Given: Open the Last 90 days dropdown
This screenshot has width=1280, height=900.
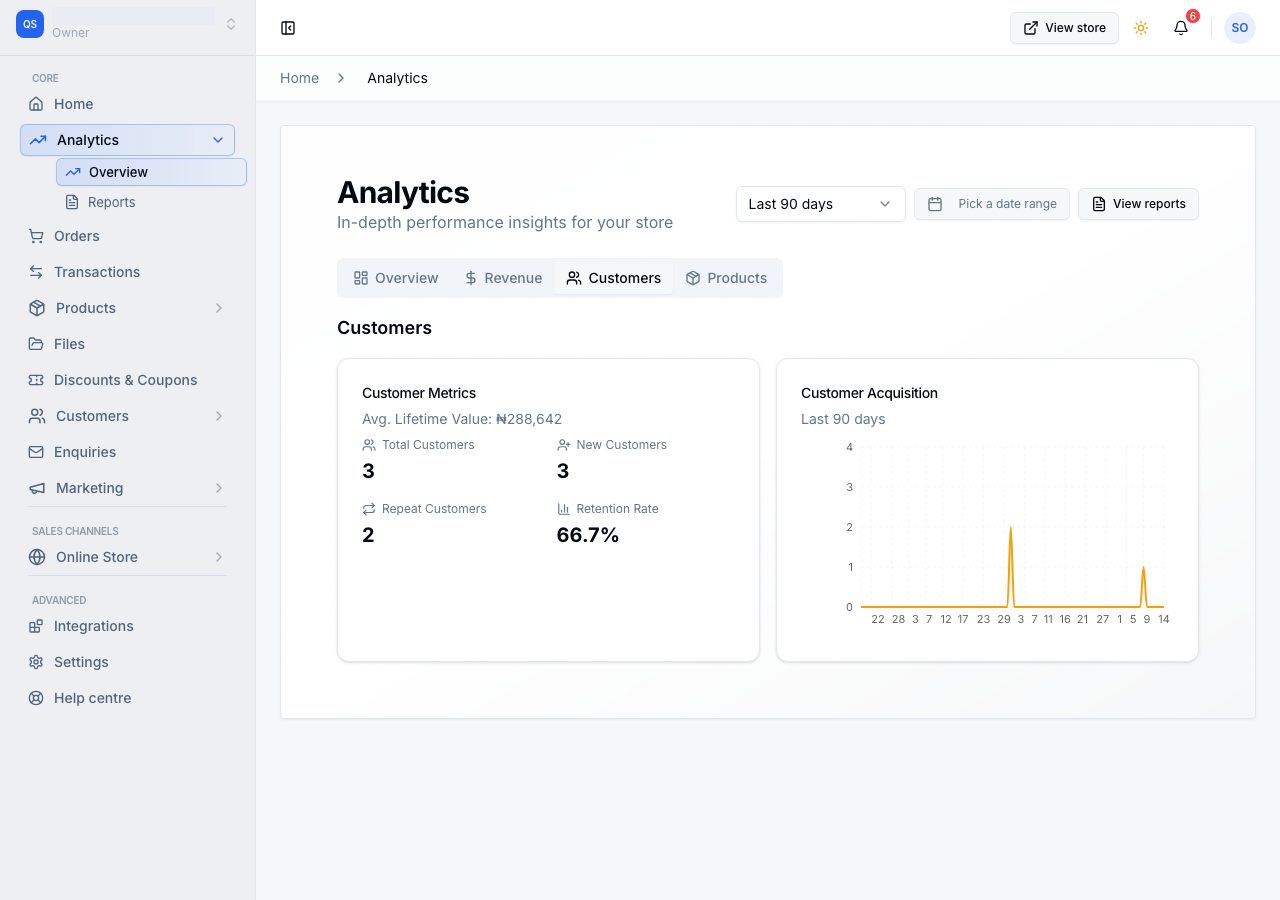Looking at the screenshot, I should pos(821,204).
